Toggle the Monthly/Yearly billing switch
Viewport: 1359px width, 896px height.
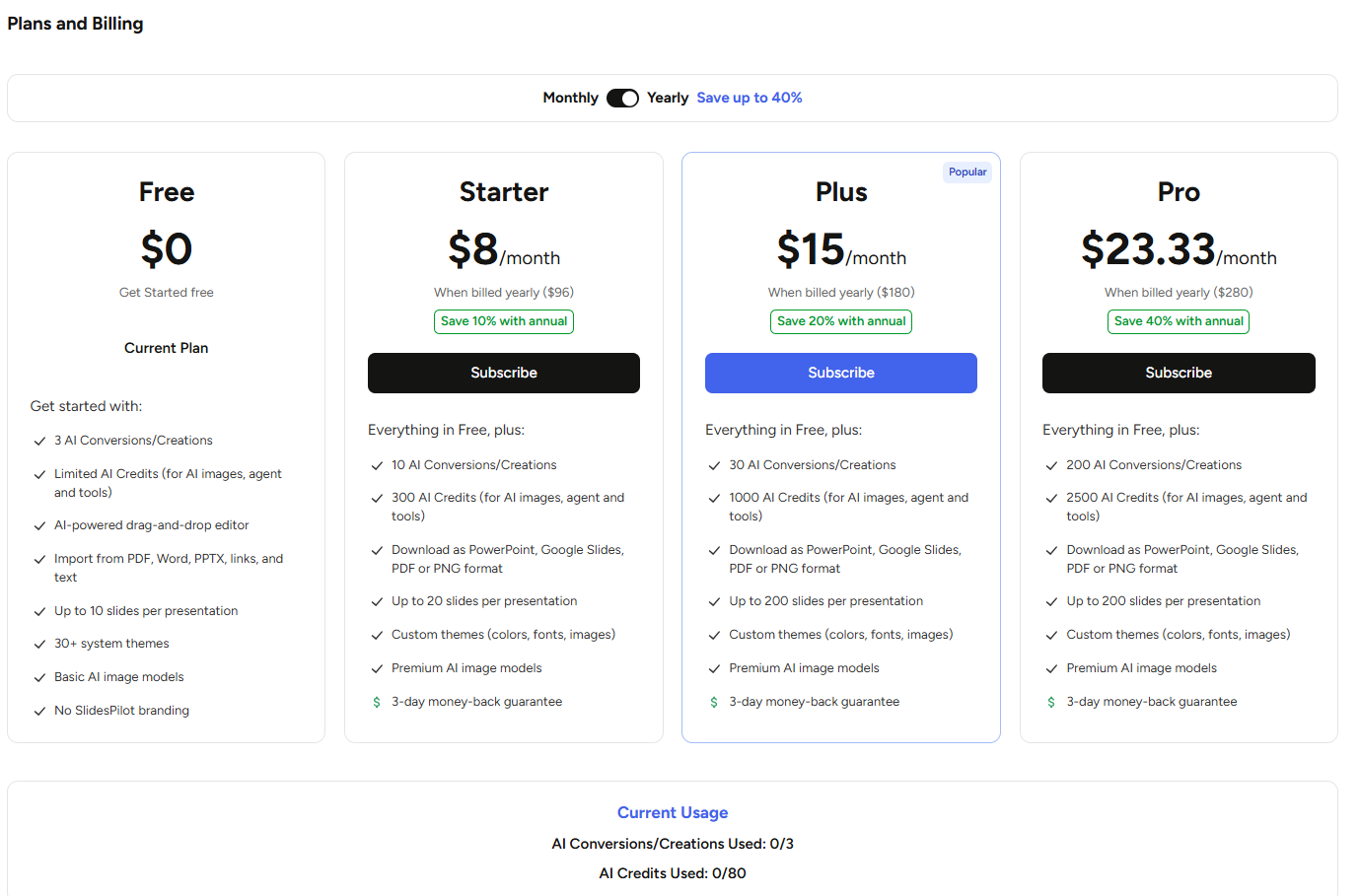(x=622, y=98)
